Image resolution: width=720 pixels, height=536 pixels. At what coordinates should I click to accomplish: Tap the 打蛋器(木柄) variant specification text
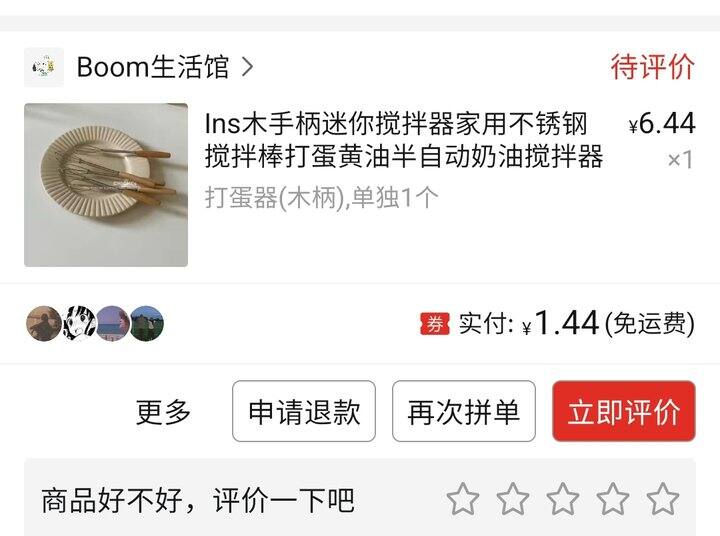(x=321, y=198)
